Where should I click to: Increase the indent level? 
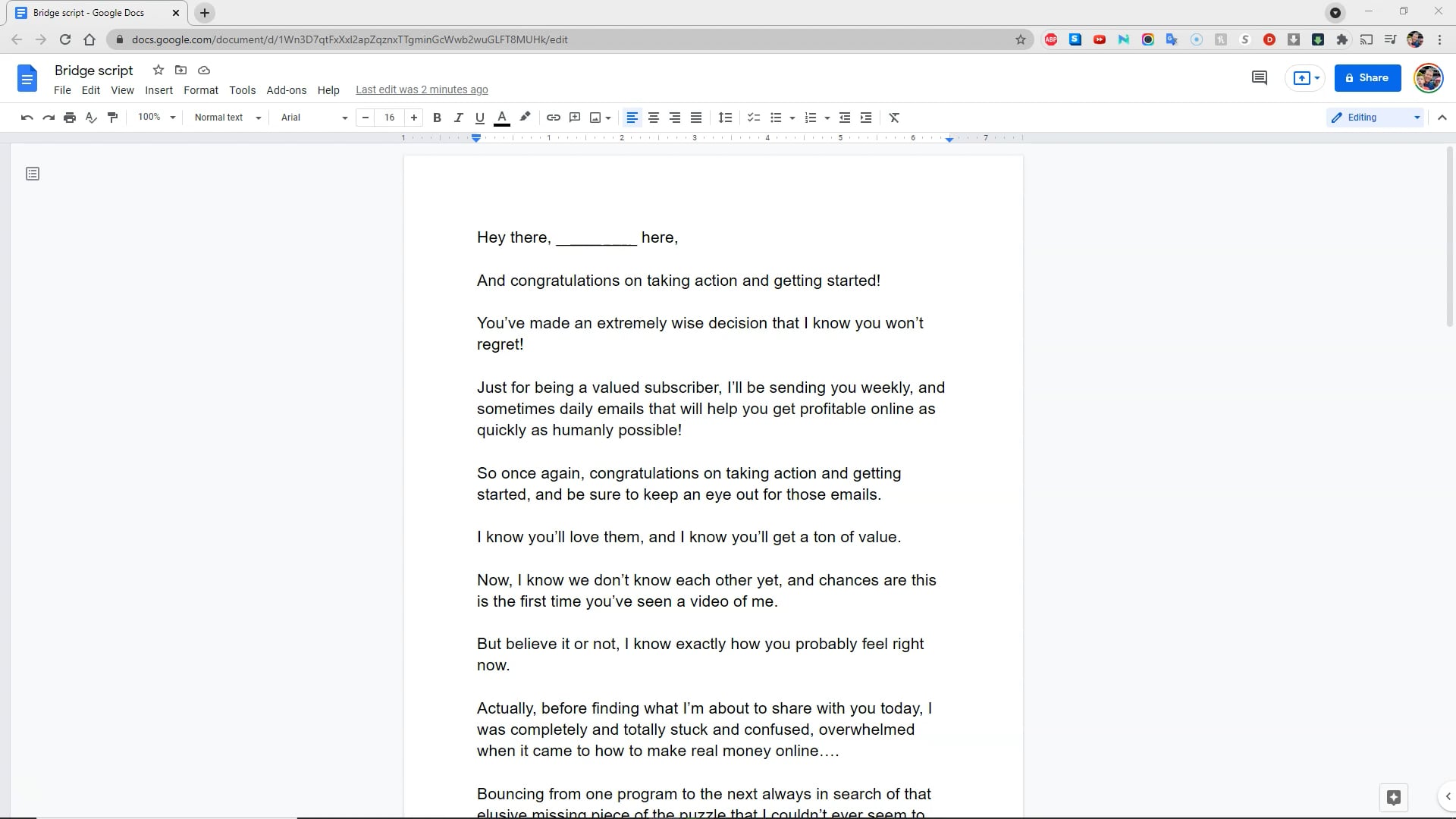(x=866, y=118)
